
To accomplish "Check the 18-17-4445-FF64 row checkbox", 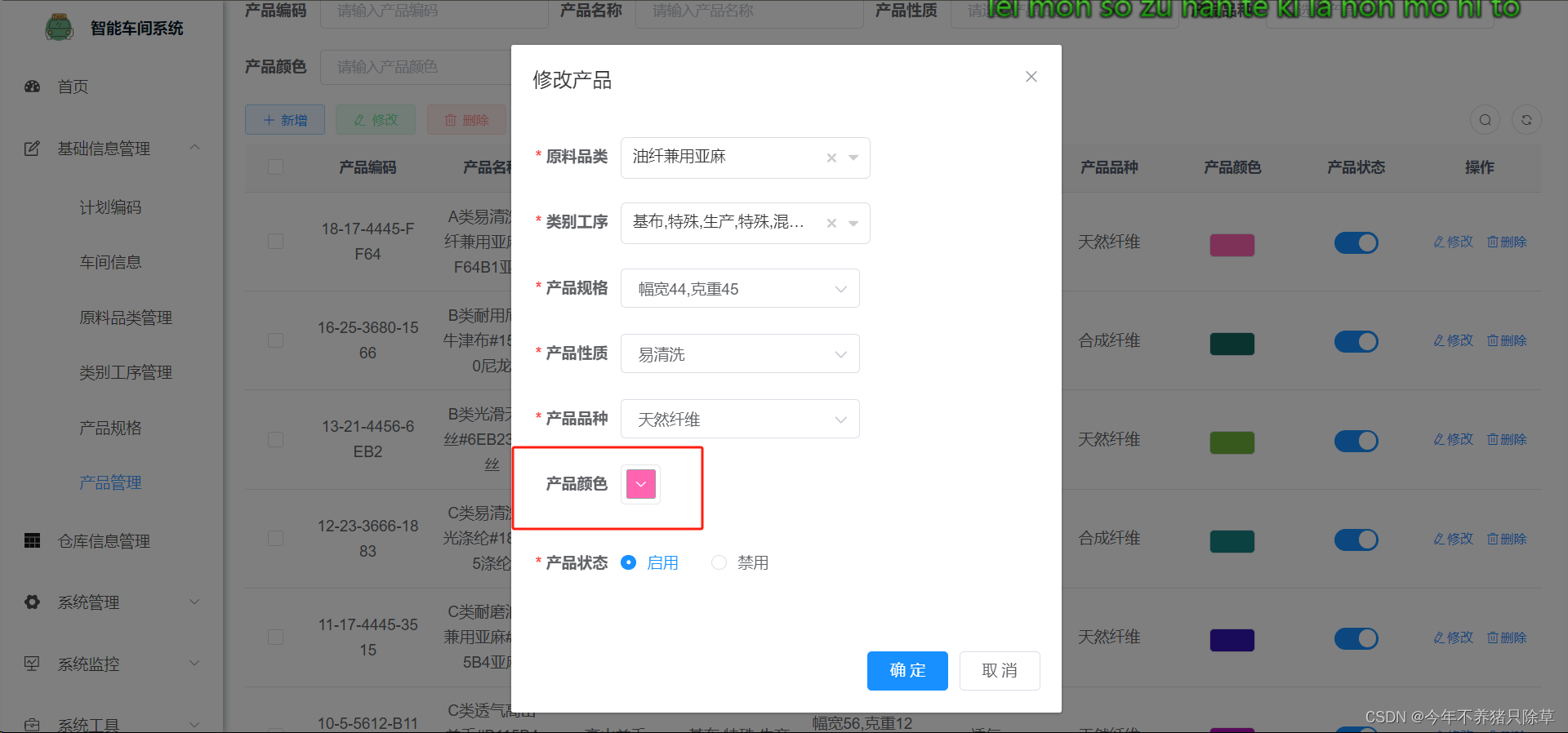I will point(276,242).
